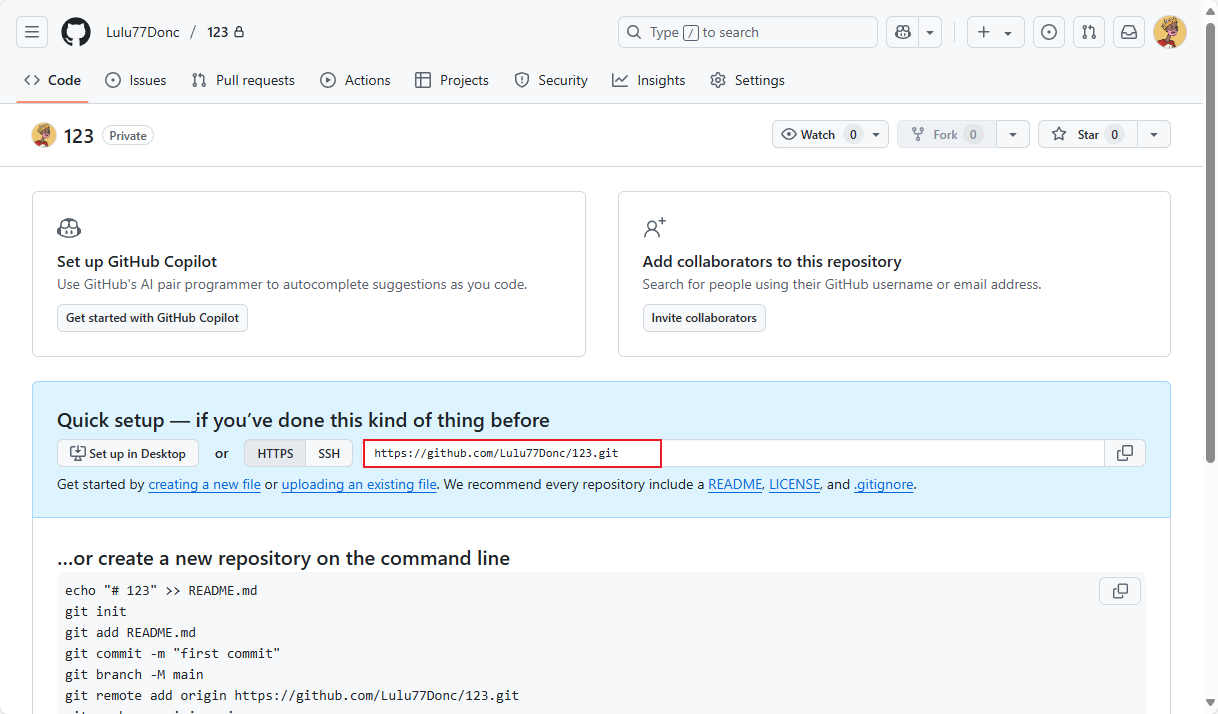Select the SSH protocol toggle
The width and height of the screenshot is (1218, 714).
[x=329, y=453]
